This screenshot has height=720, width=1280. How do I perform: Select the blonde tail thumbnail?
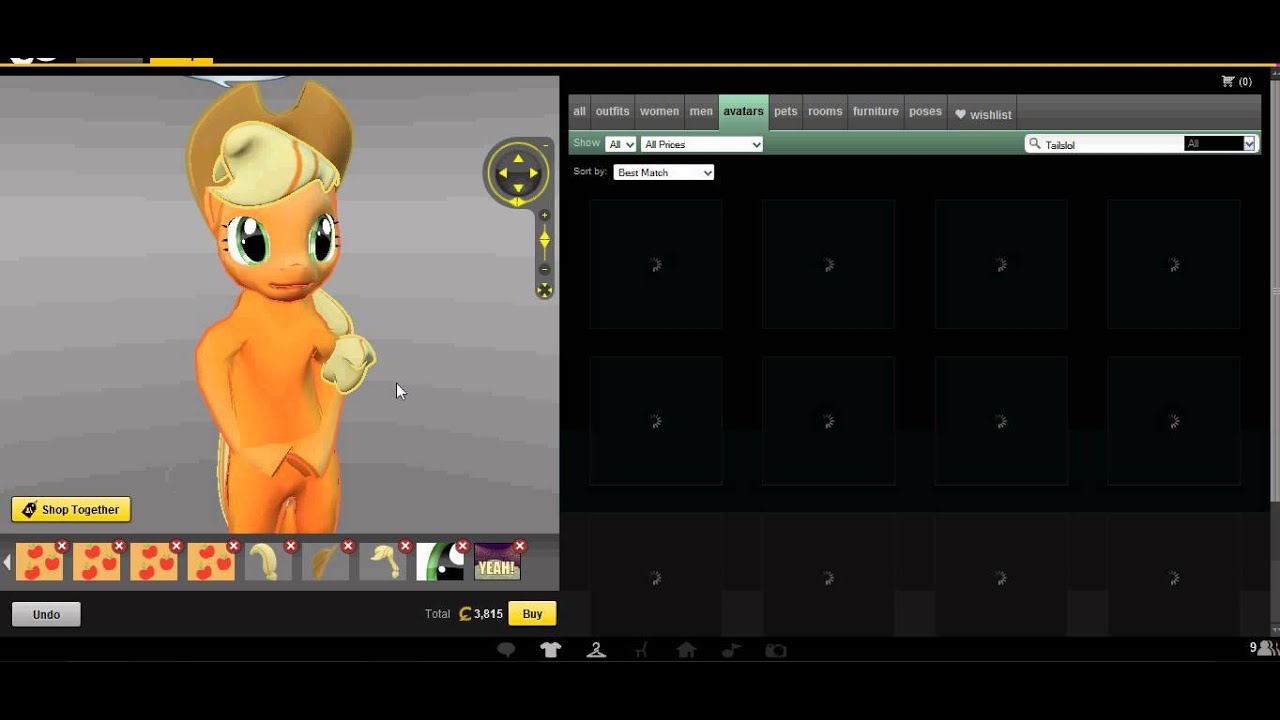[x=268, y=563]
